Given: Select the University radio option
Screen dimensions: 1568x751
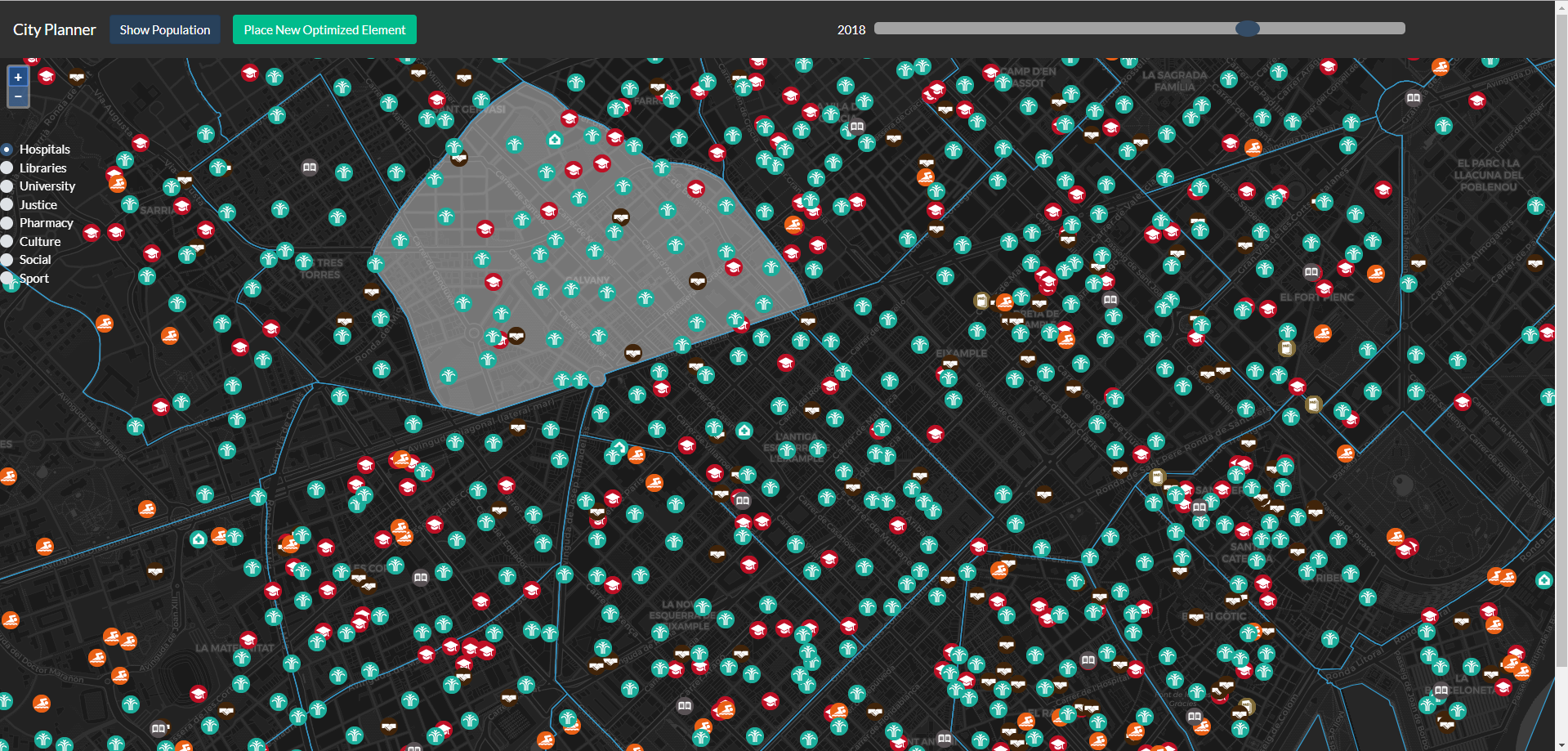Looking at the screenshot, I should [x=7, y=186].
